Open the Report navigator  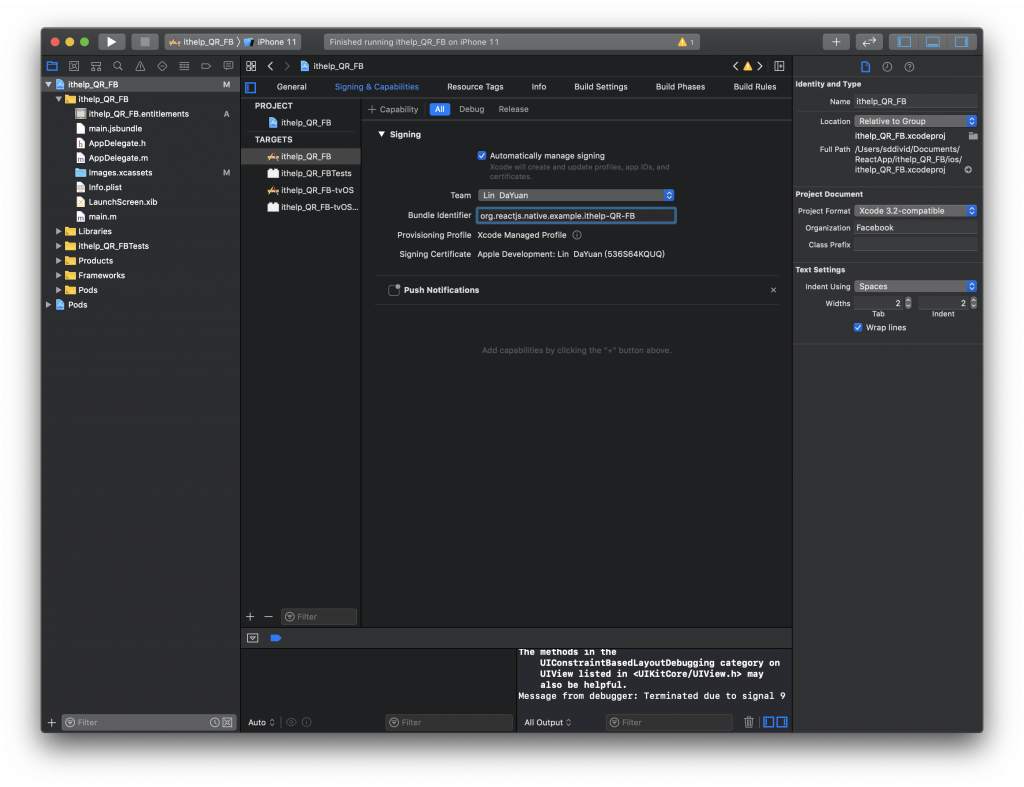click(229, 66)
